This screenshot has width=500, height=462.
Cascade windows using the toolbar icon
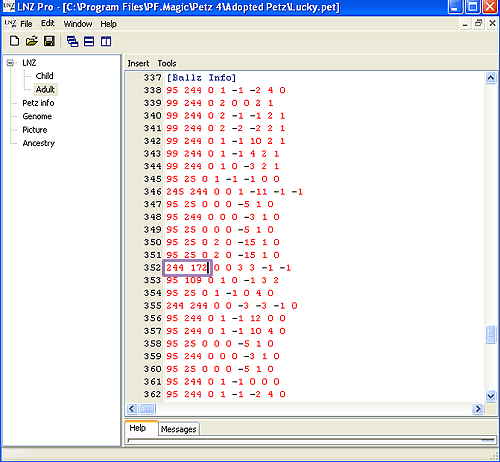coord(72,41)
